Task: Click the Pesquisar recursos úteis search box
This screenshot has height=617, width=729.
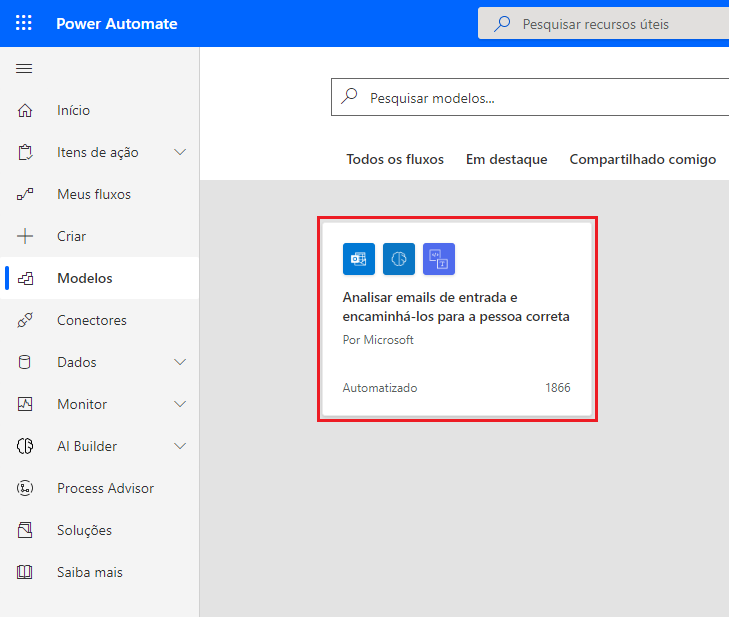Action: coord(603,23)
